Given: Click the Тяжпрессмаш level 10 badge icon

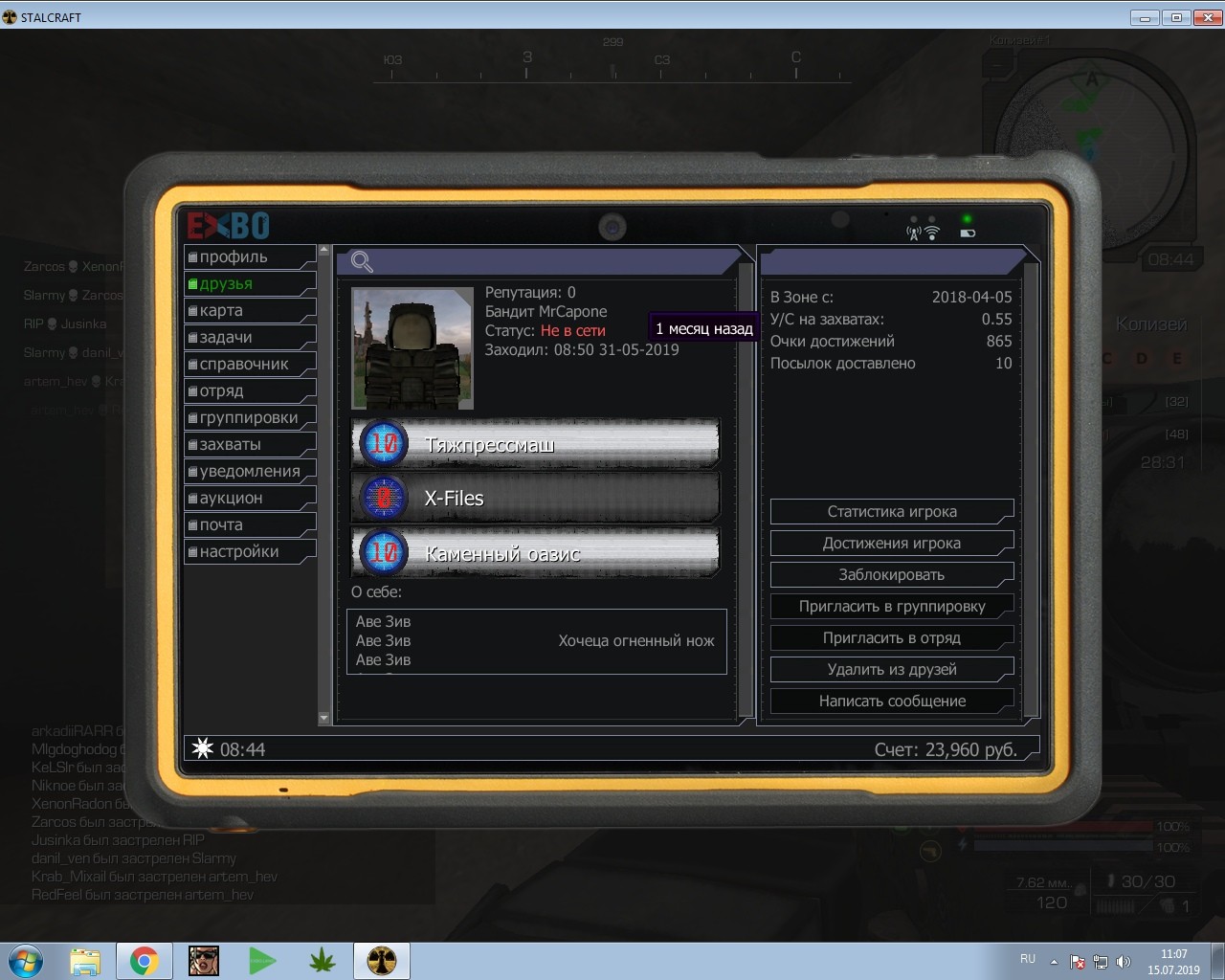Looking at the screenshot, I should [383, 444].
